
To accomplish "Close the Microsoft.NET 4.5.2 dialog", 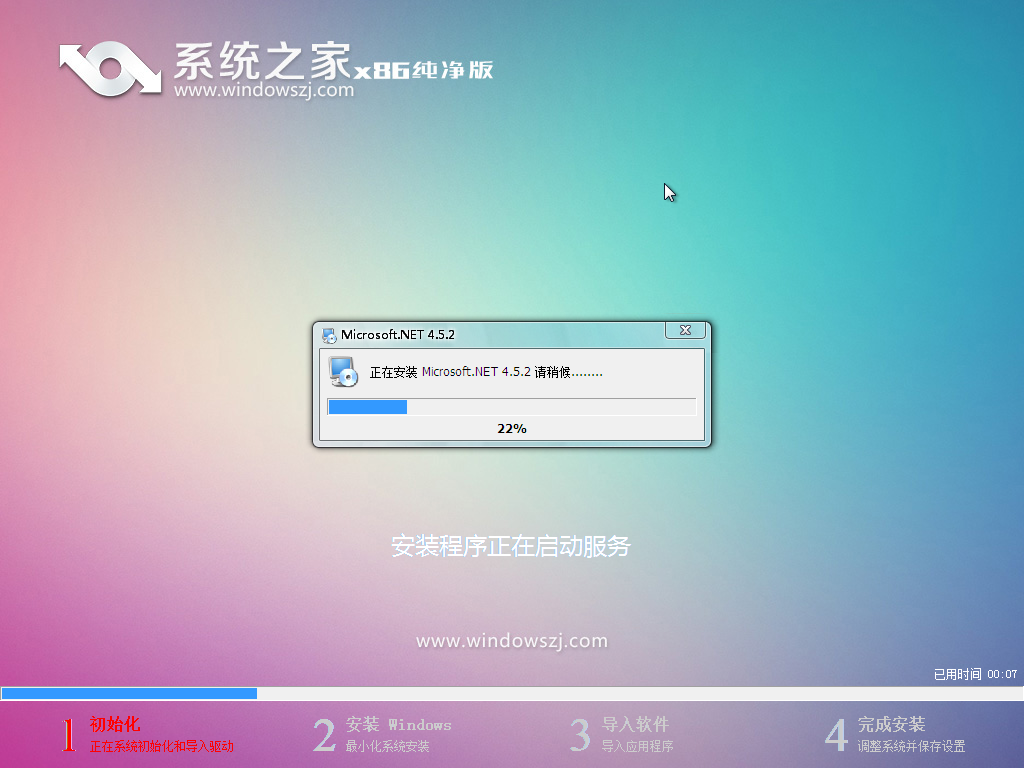I will pos(685,330).
